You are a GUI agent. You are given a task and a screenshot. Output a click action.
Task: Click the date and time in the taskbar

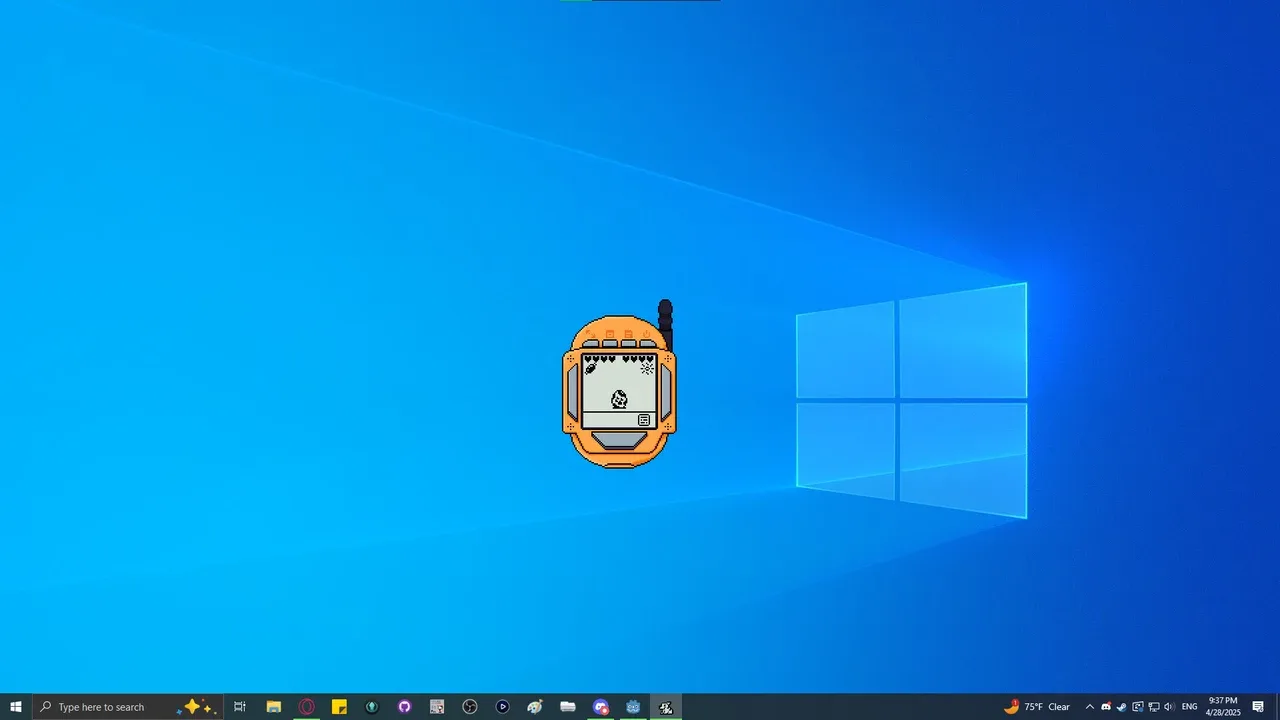pos(1223,707)
